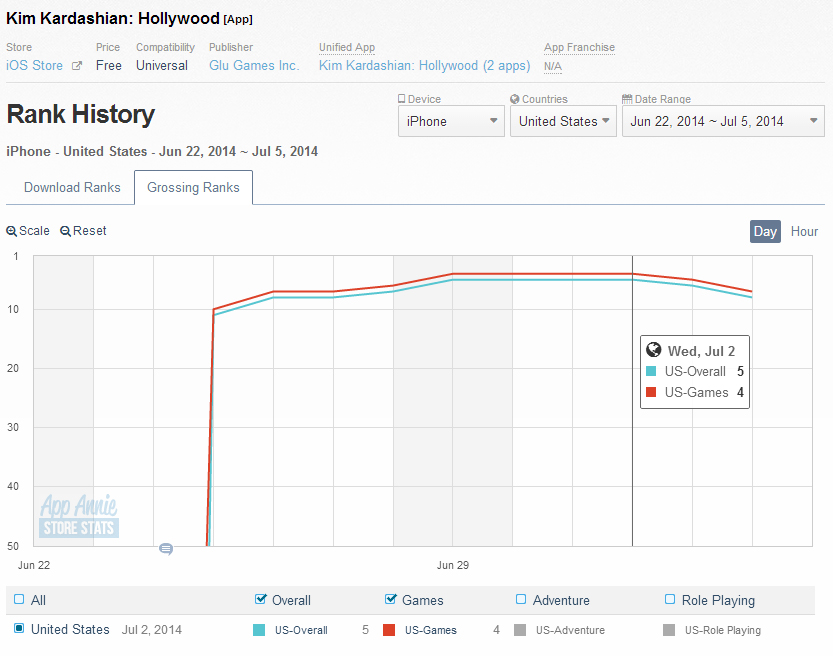
Task: Click the US-Overall text in the tooltip
Action: click(695, 371)
